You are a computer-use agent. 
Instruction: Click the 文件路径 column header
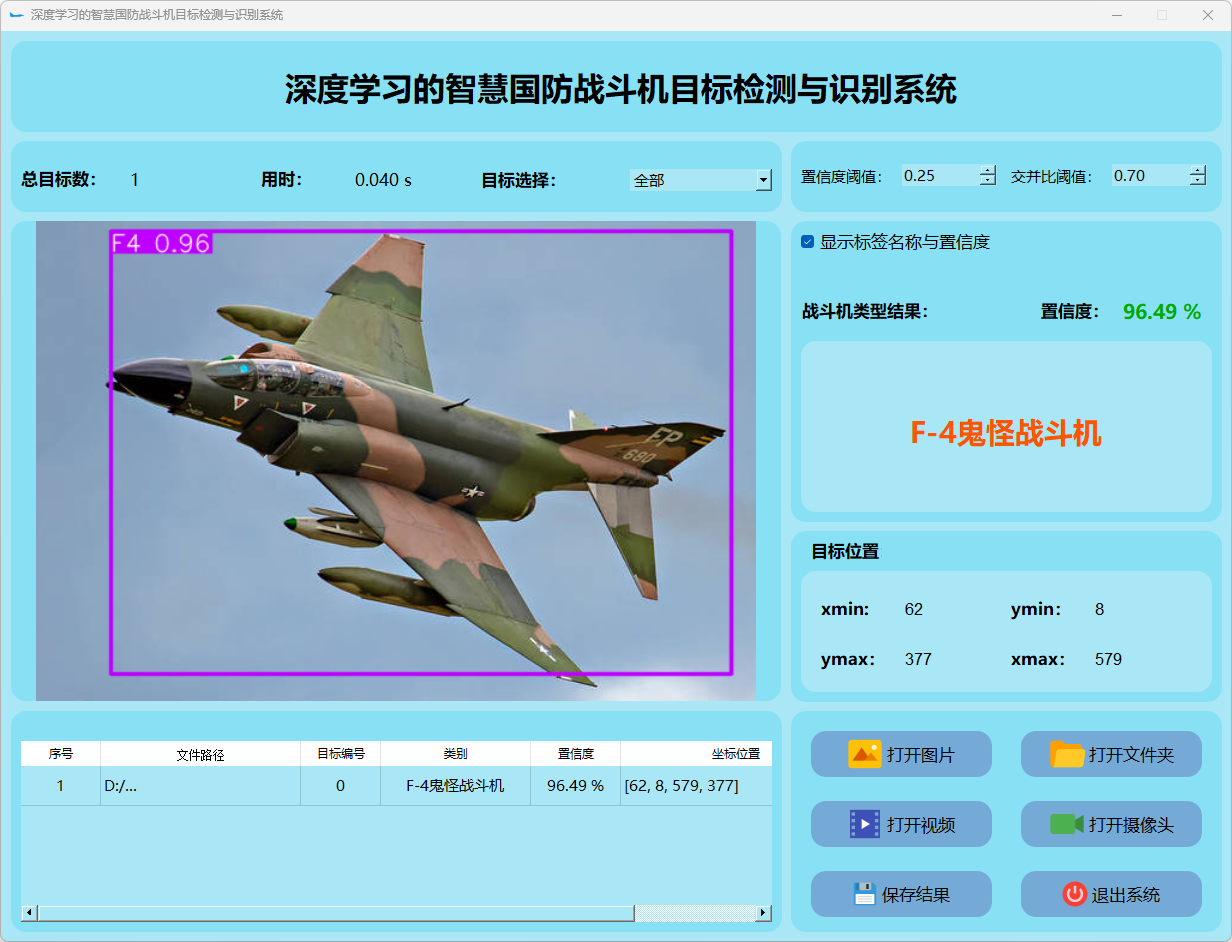click(200, 754)
